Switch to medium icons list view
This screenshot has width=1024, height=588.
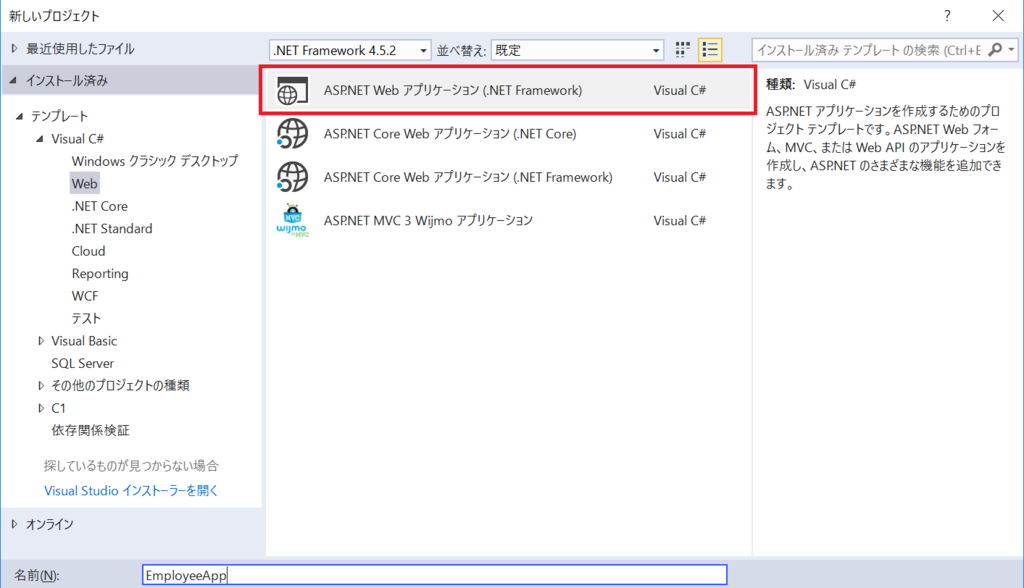click(x=710, y=50)
